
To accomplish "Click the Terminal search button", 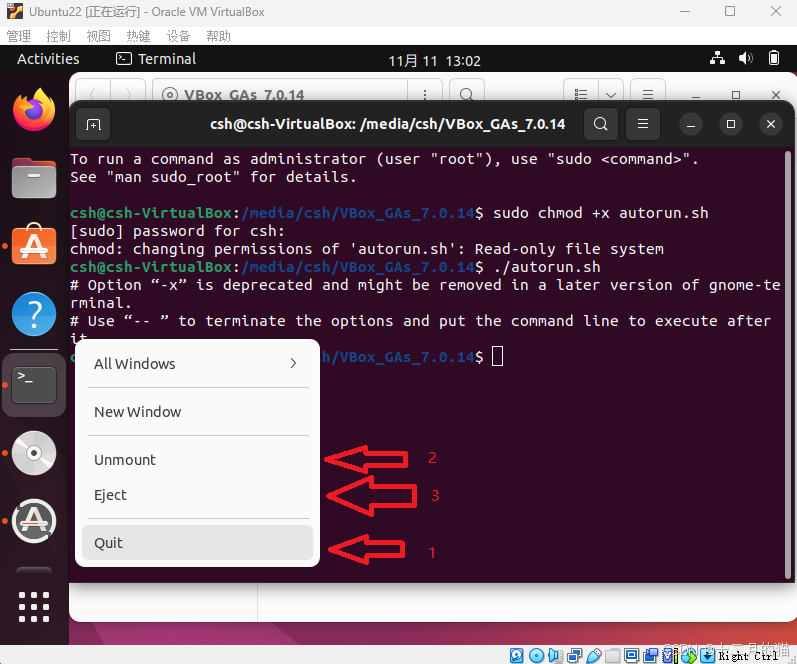I will pos(601,124).
